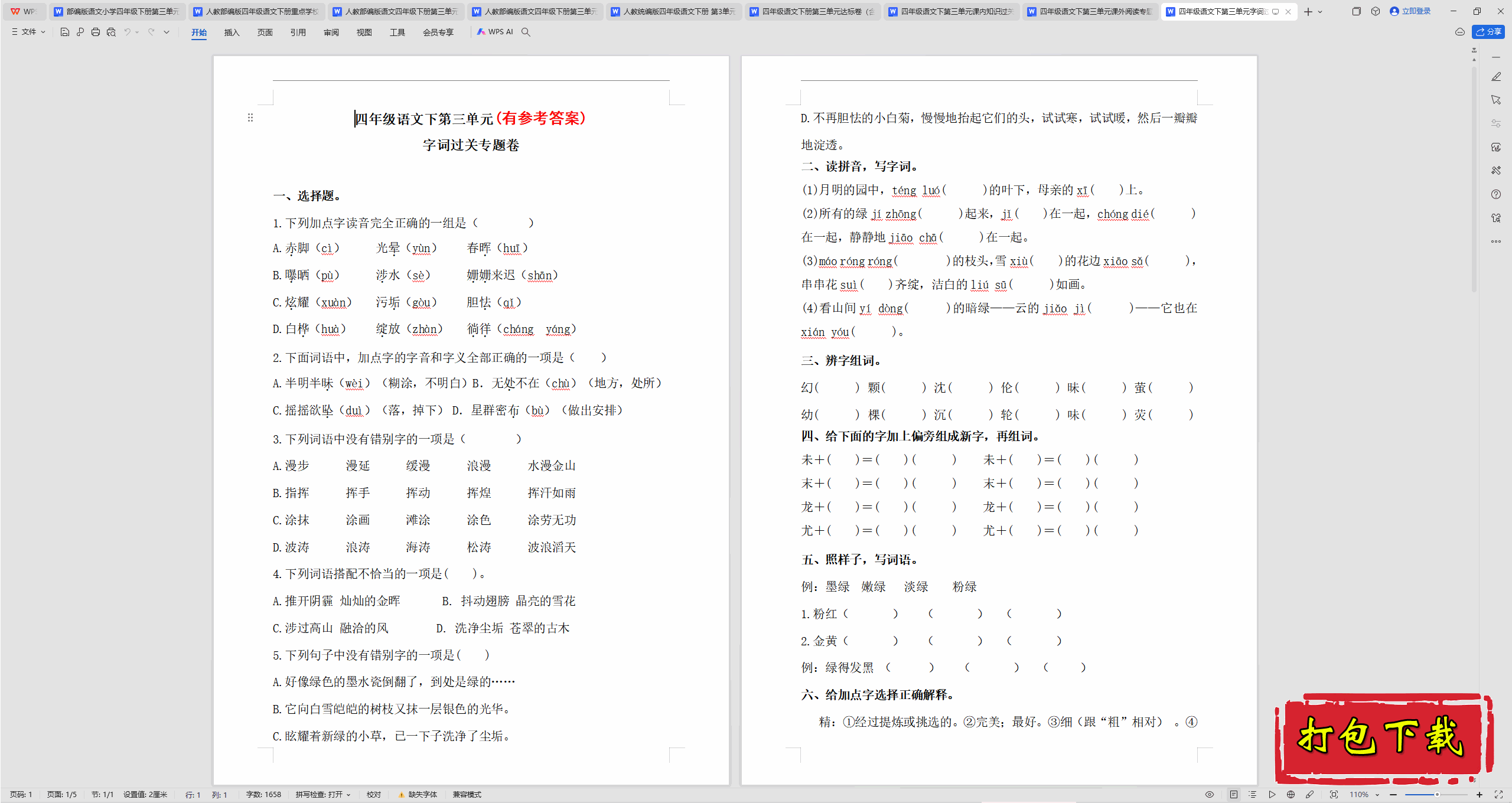Click the selection arrow icon in the right sidebar
Image resolution: width=1512 pixels, height=803 pixels.
click(x=1496, y=100)
